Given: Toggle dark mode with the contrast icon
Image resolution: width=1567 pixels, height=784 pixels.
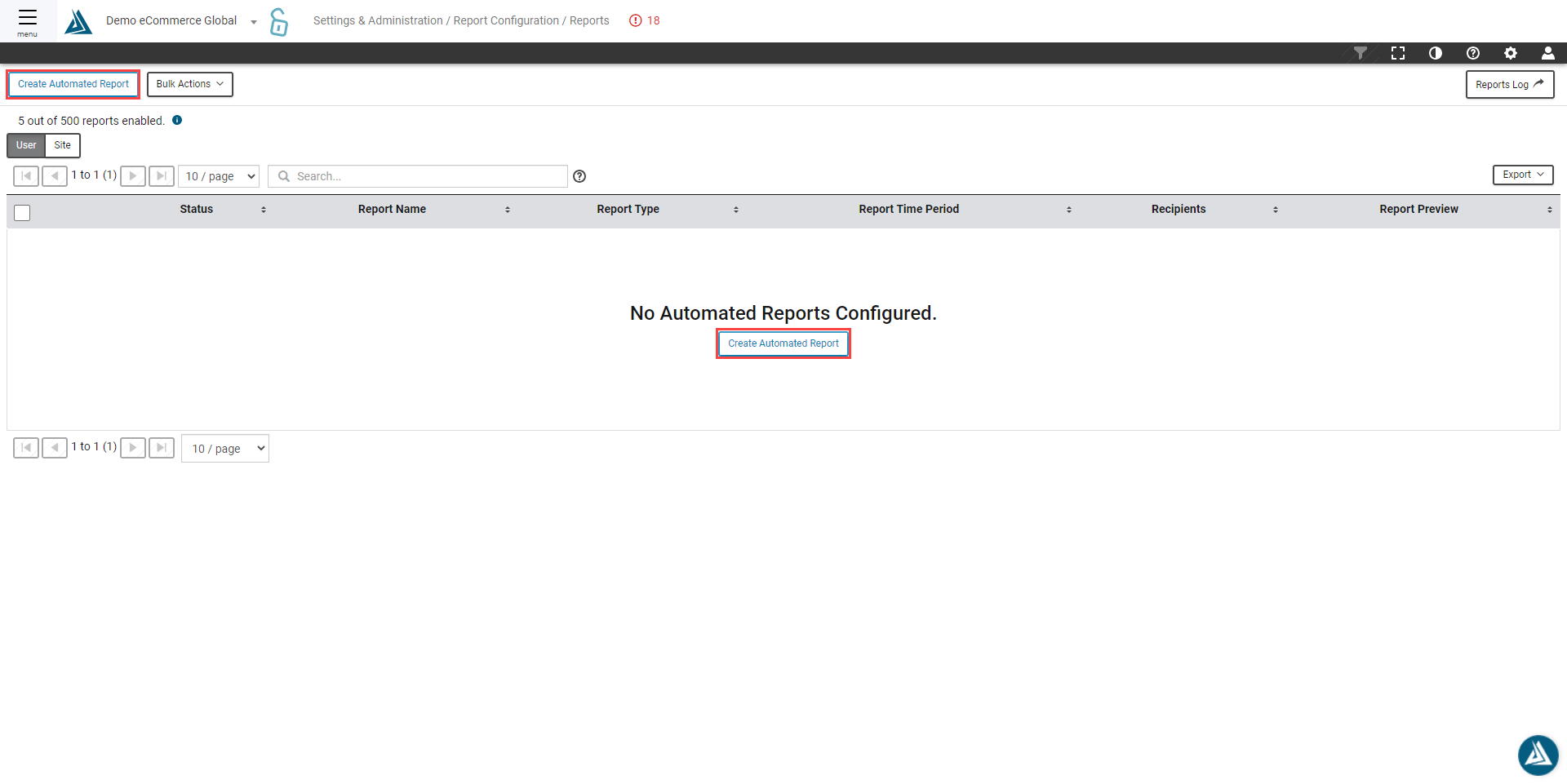Looking at the screenshot, I should pos(1436,53).
